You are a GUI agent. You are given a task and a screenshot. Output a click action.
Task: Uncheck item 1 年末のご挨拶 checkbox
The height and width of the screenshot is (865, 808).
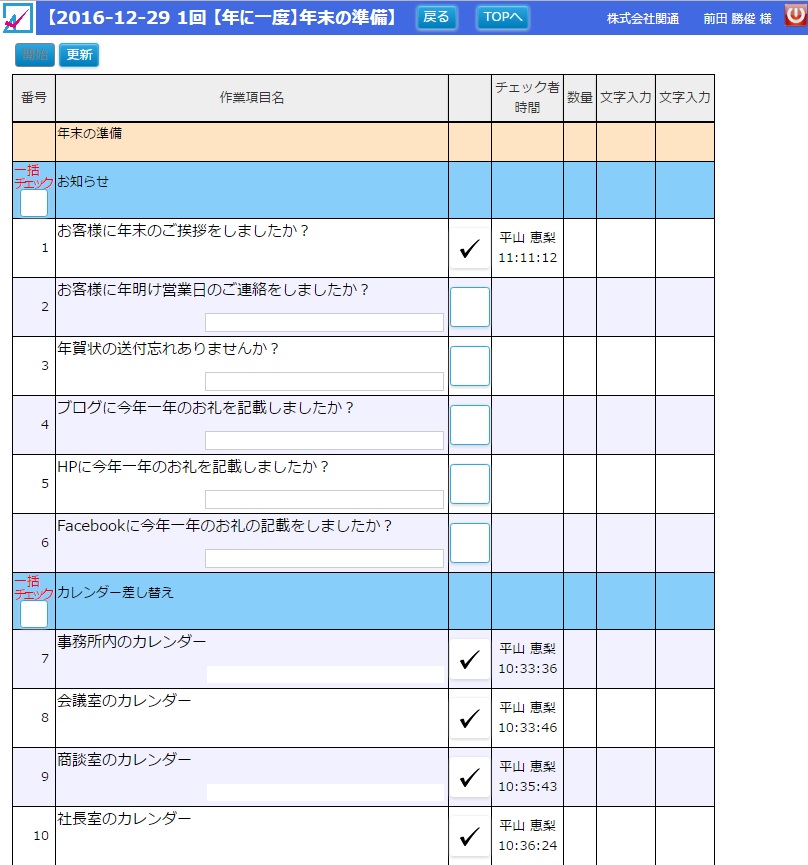point(470,248)
